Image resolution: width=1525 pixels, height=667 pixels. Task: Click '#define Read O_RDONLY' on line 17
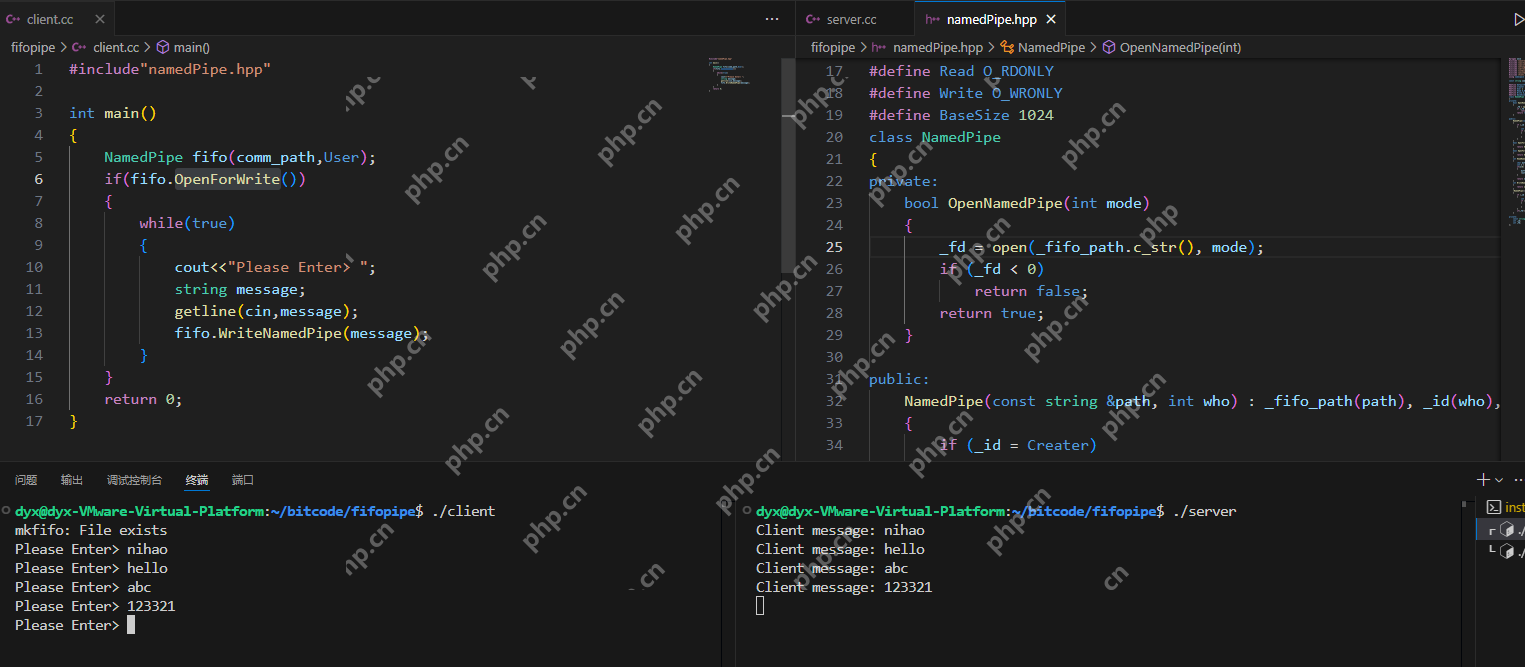961,71
